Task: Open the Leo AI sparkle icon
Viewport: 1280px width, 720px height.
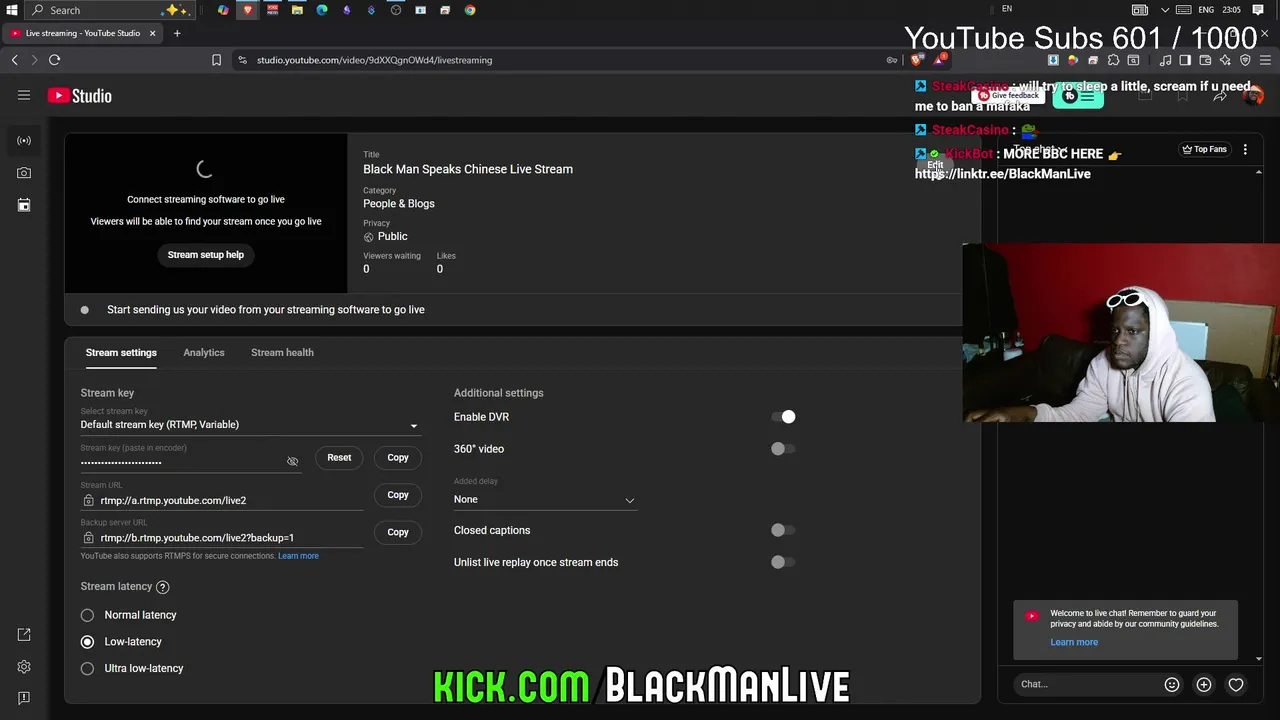Action: tap(1225, 60)
